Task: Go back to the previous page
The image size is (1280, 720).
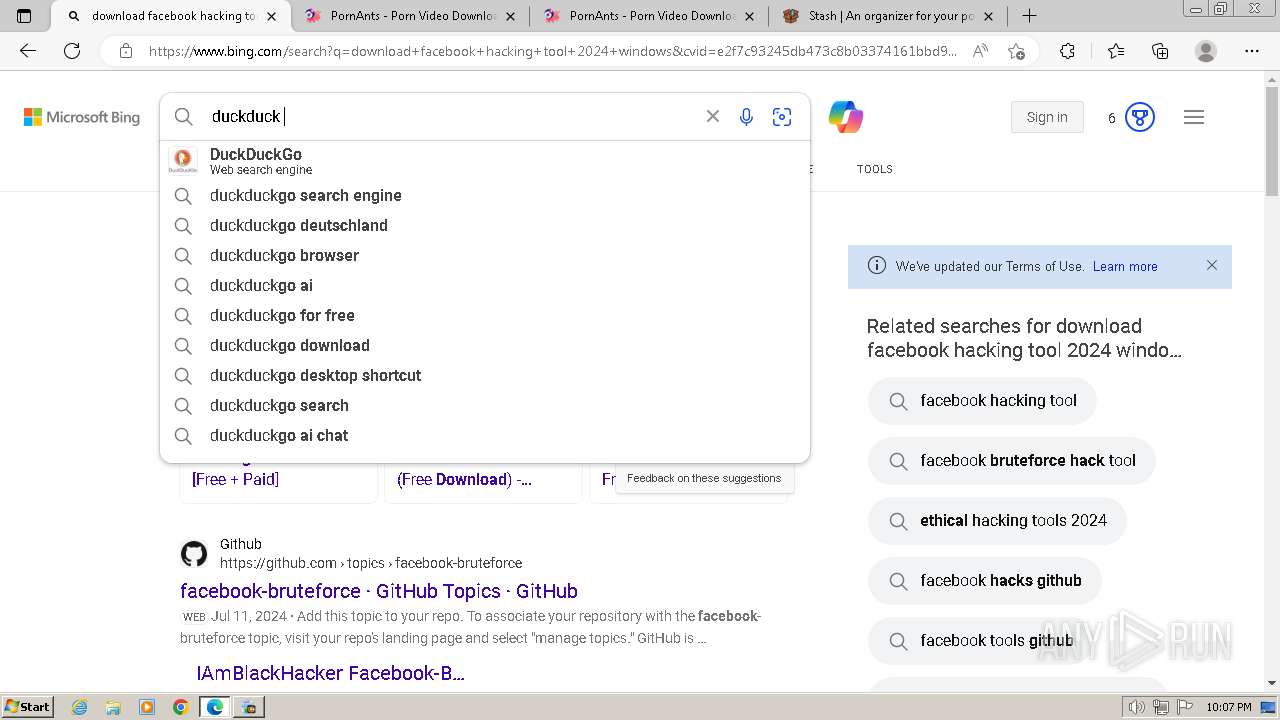Action: [28, 51]
